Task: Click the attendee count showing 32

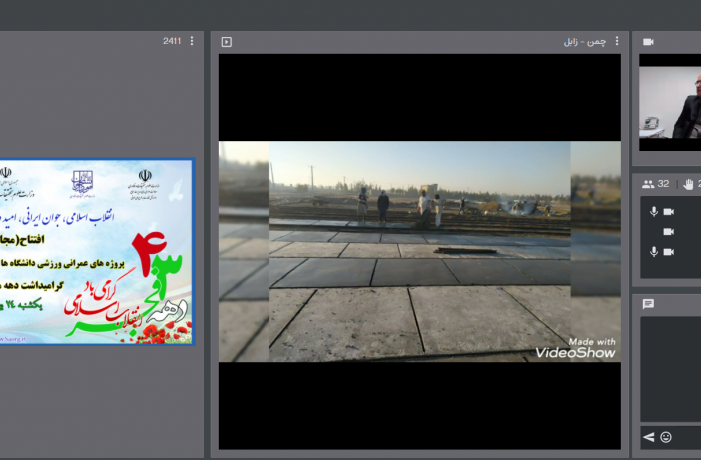Action: click(x=663, y=184)
